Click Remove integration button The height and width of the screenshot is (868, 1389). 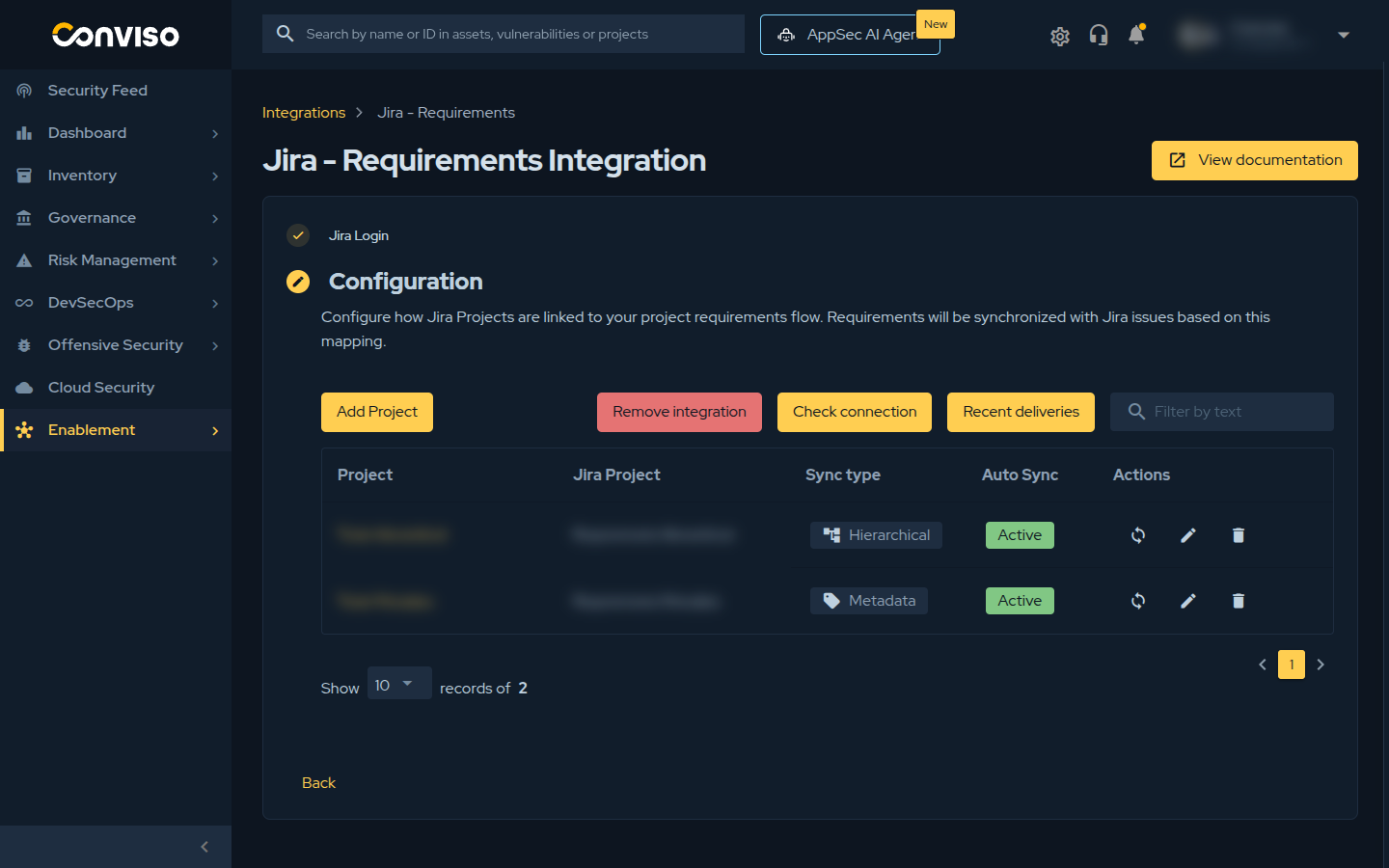tap(679, 412)
